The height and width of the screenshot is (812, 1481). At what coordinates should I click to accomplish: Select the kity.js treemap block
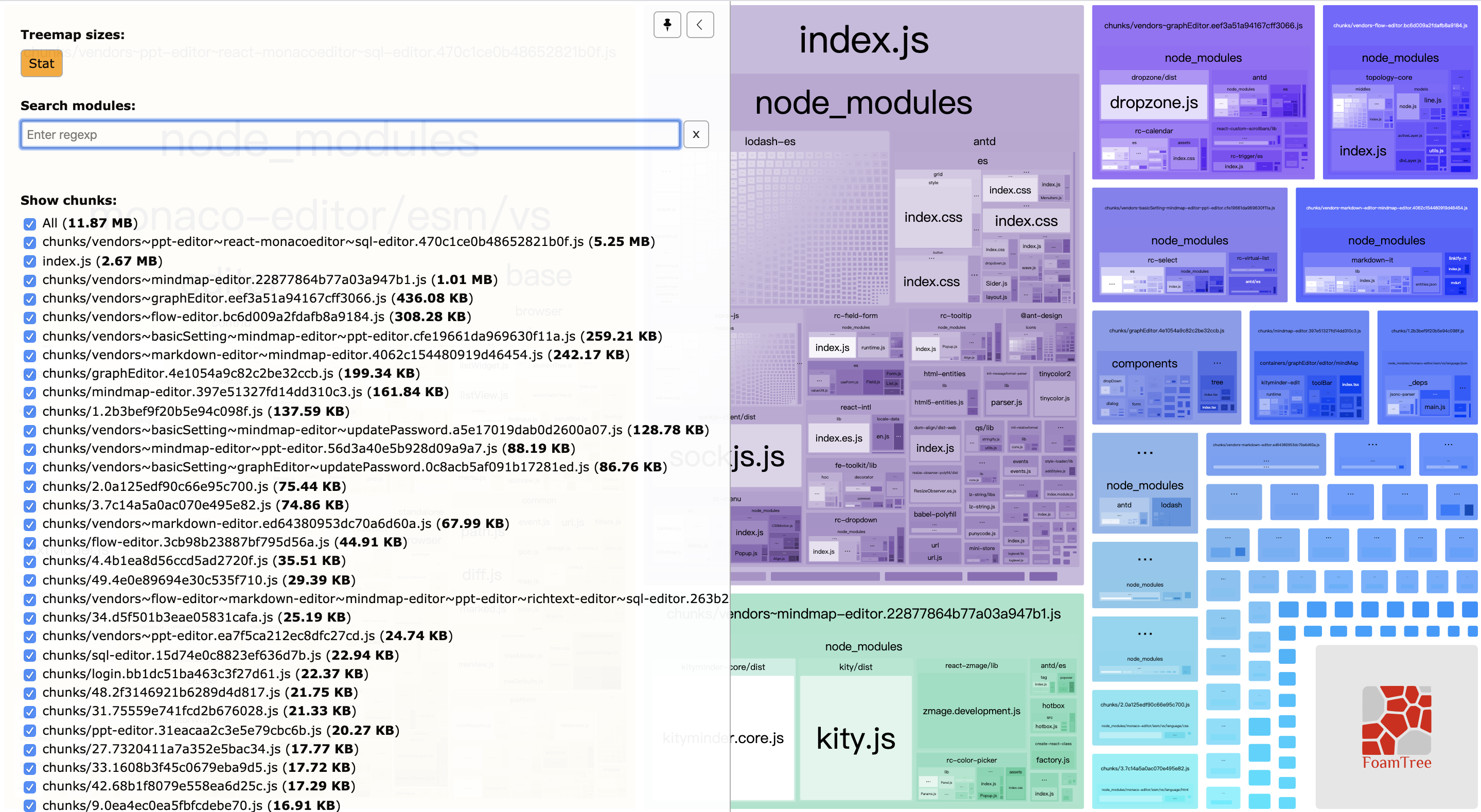click(855, 739)
